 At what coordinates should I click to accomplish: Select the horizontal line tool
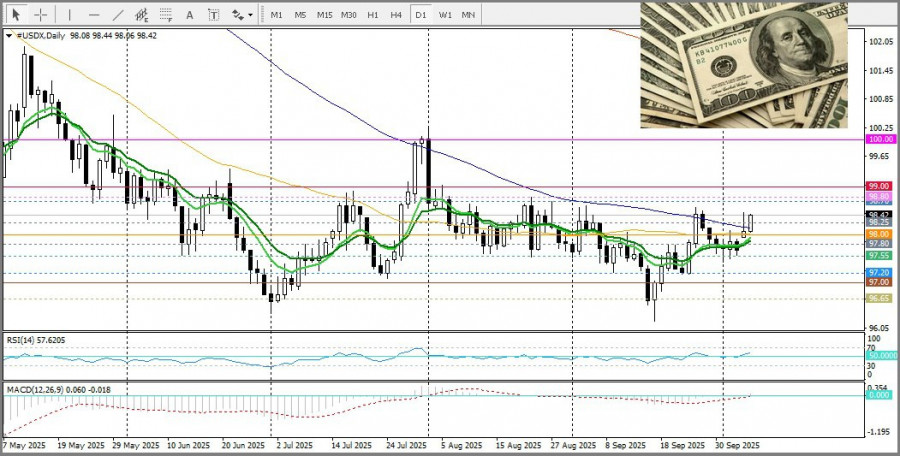coord(94,15)
